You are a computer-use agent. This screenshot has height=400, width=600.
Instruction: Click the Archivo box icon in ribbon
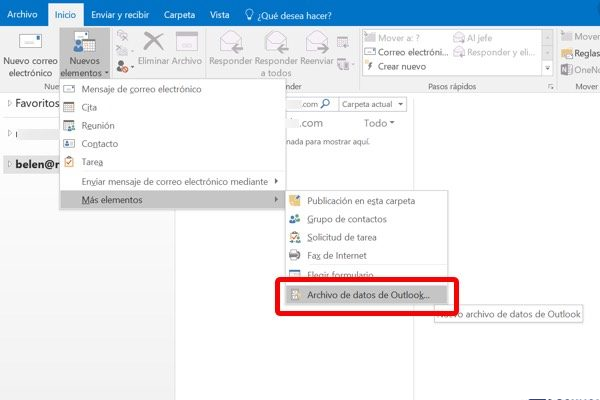pos(187,41)
